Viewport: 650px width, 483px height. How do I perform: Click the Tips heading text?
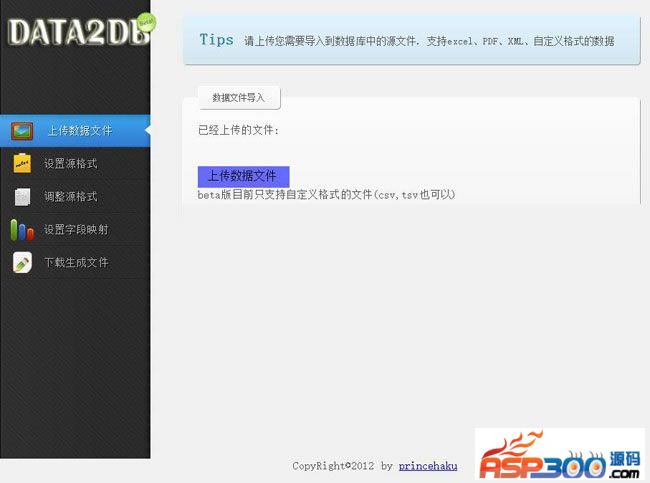(216, 40)
